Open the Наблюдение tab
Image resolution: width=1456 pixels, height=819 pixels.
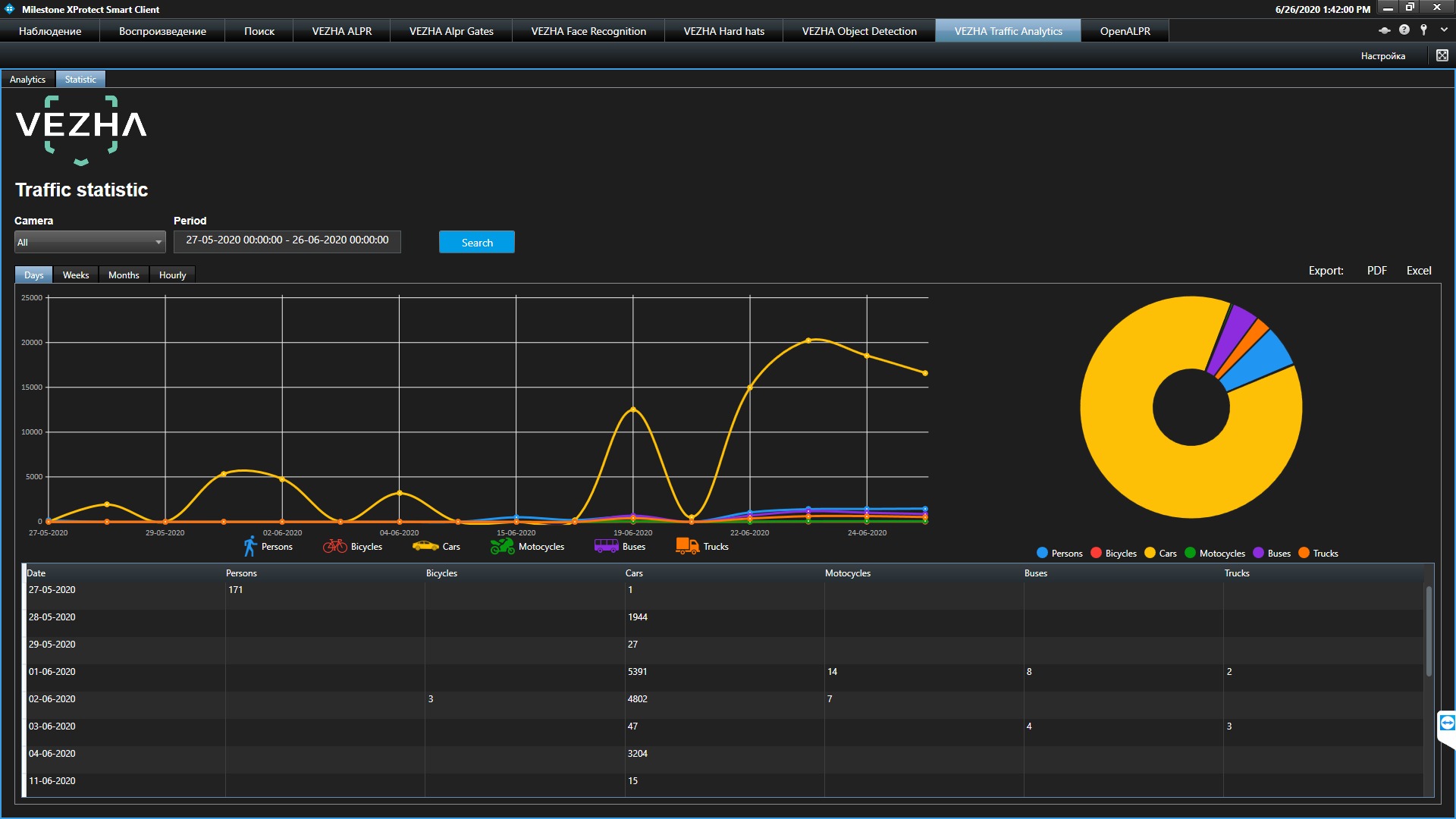(50, 31)
